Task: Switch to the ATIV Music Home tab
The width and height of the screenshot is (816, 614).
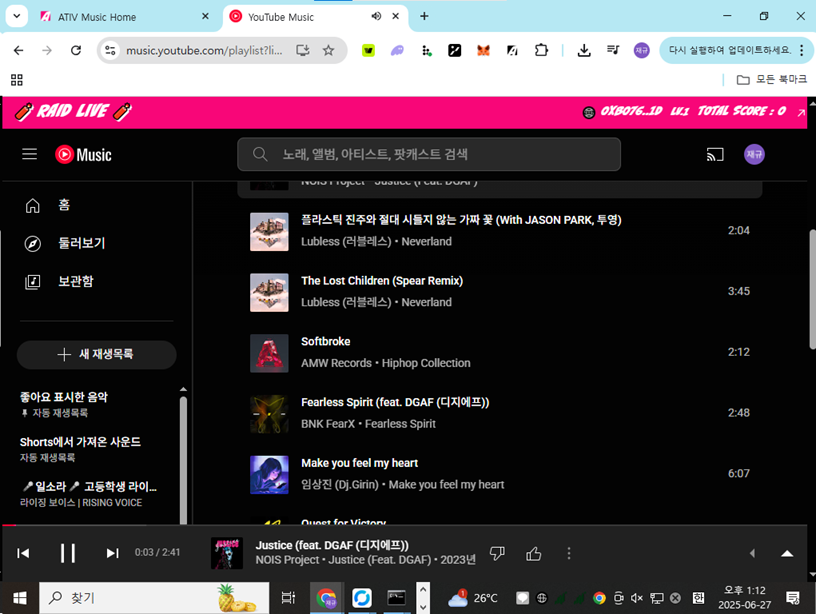Action: [x=124, y=17]
